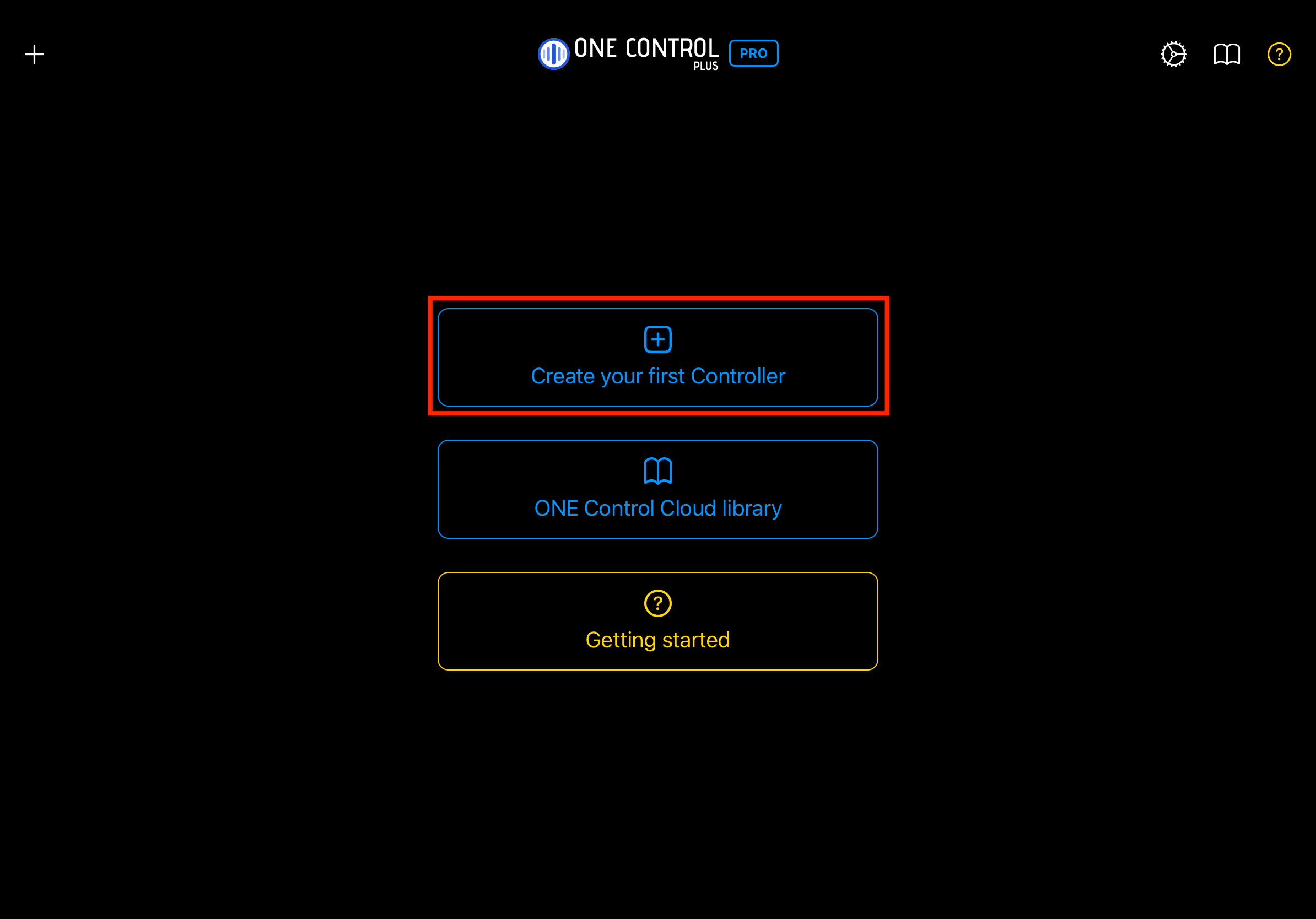
Task: Open settings dropdown from gear icon
Action: click(x=1173, y=53)
